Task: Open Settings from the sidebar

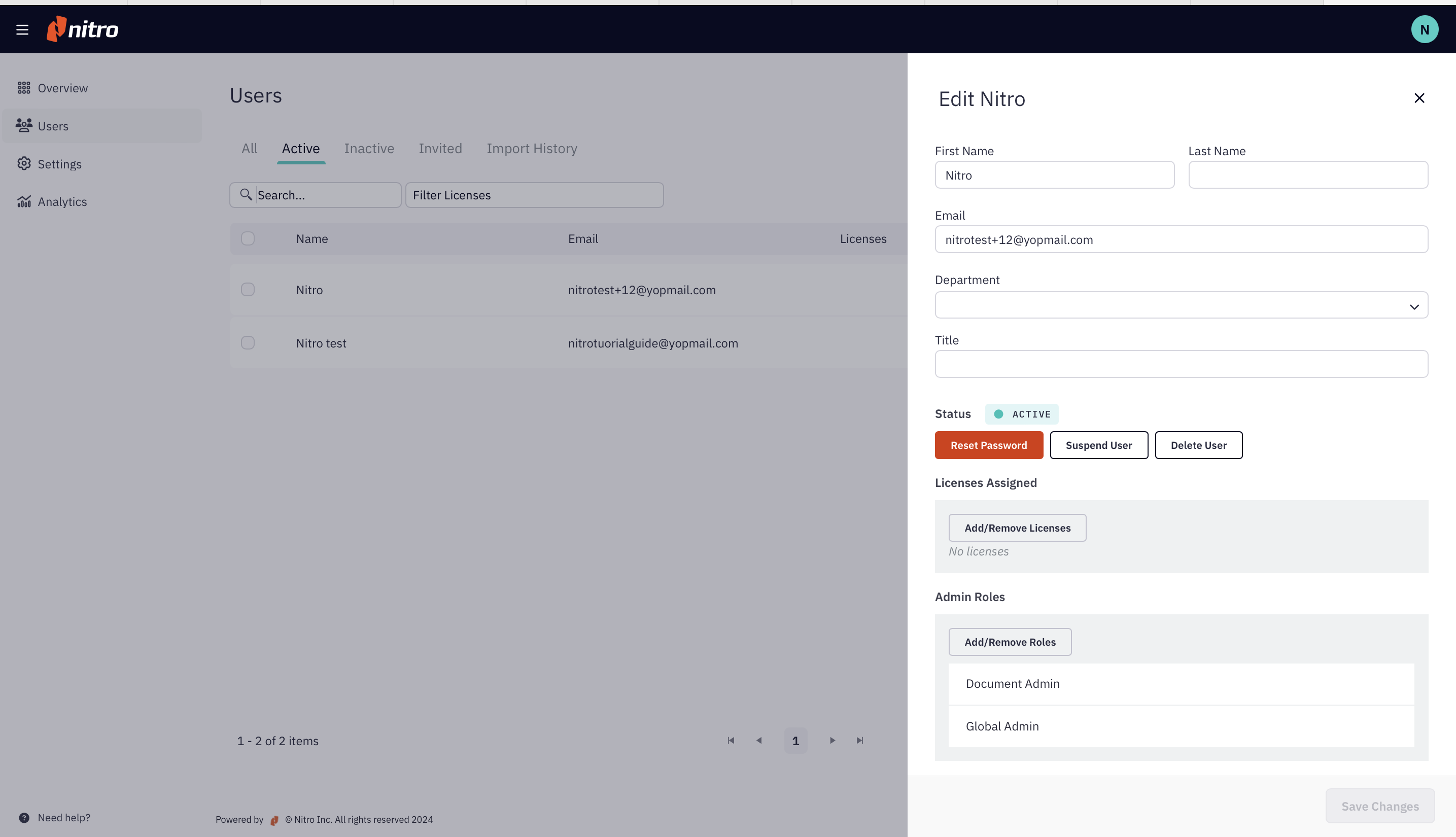Action: [x=60, y=164]
